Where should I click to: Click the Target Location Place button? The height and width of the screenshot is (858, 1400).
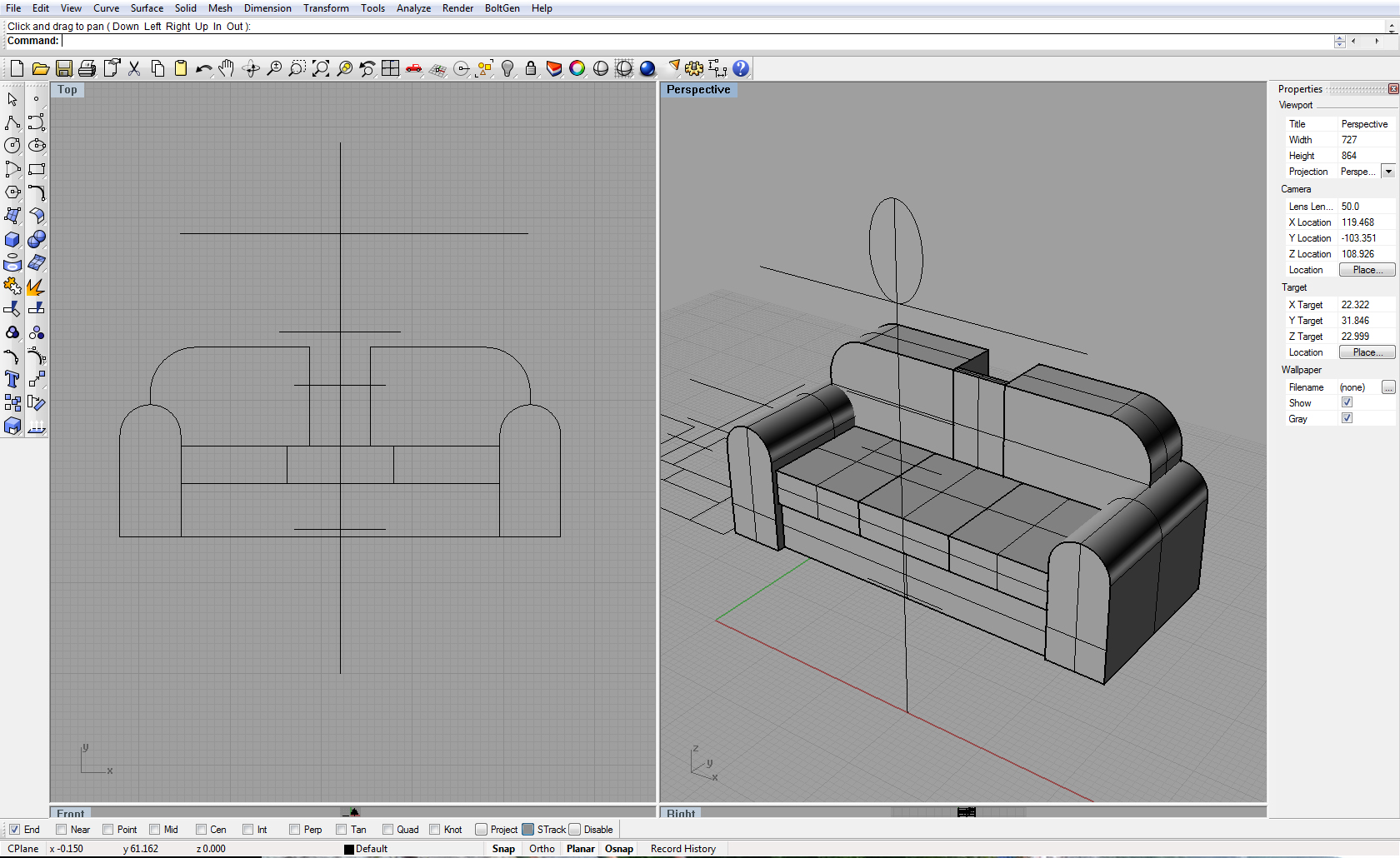(1367, 352)
